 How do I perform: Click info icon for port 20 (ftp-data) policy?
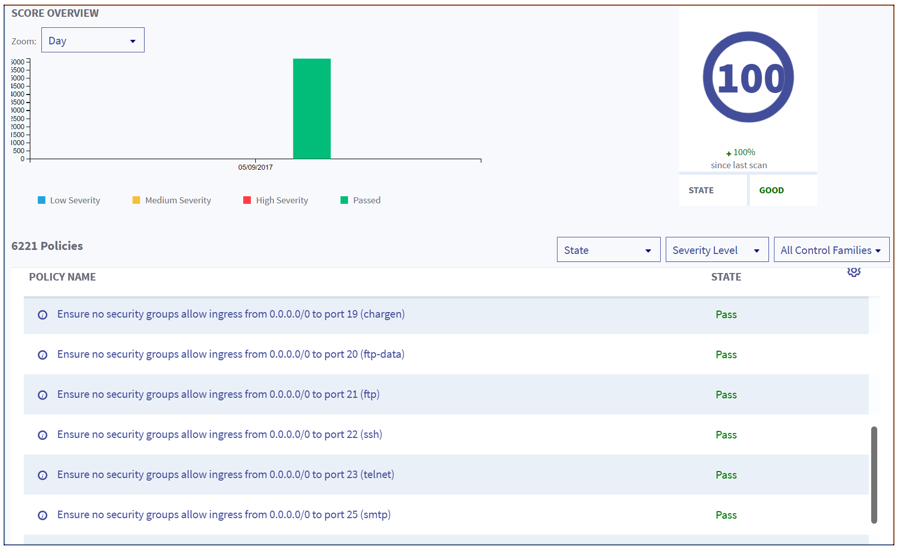42,355
